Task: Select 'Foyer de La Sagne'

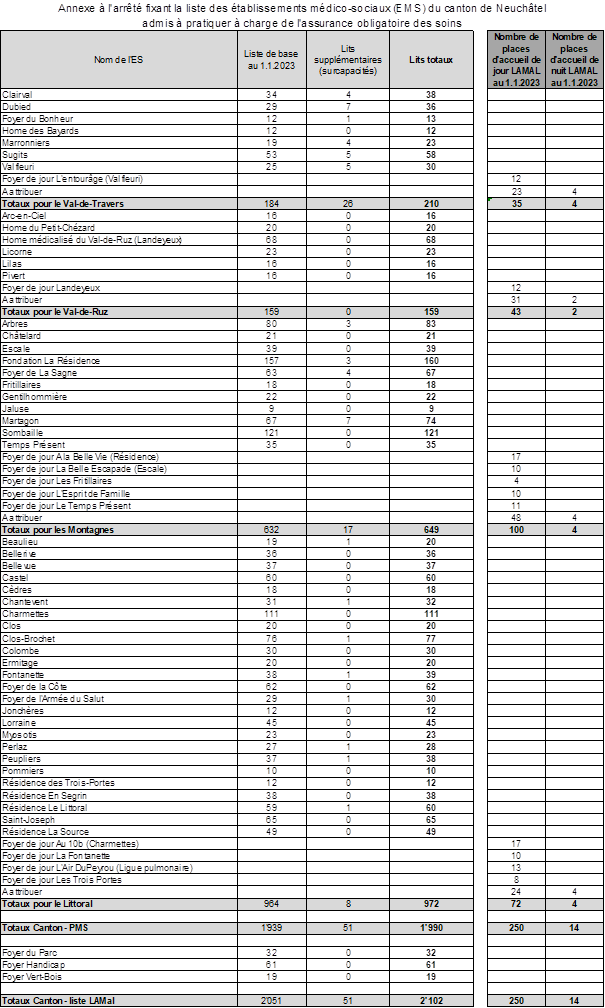Action: point(39,373)
